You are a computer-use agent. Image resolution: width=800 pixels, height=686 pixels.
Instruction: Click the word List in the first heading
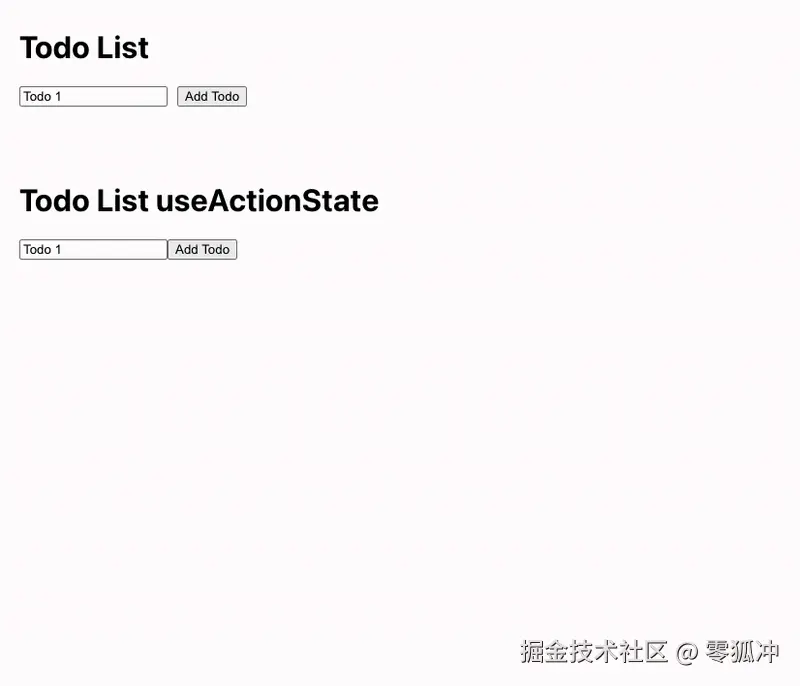tap(120, 47)
